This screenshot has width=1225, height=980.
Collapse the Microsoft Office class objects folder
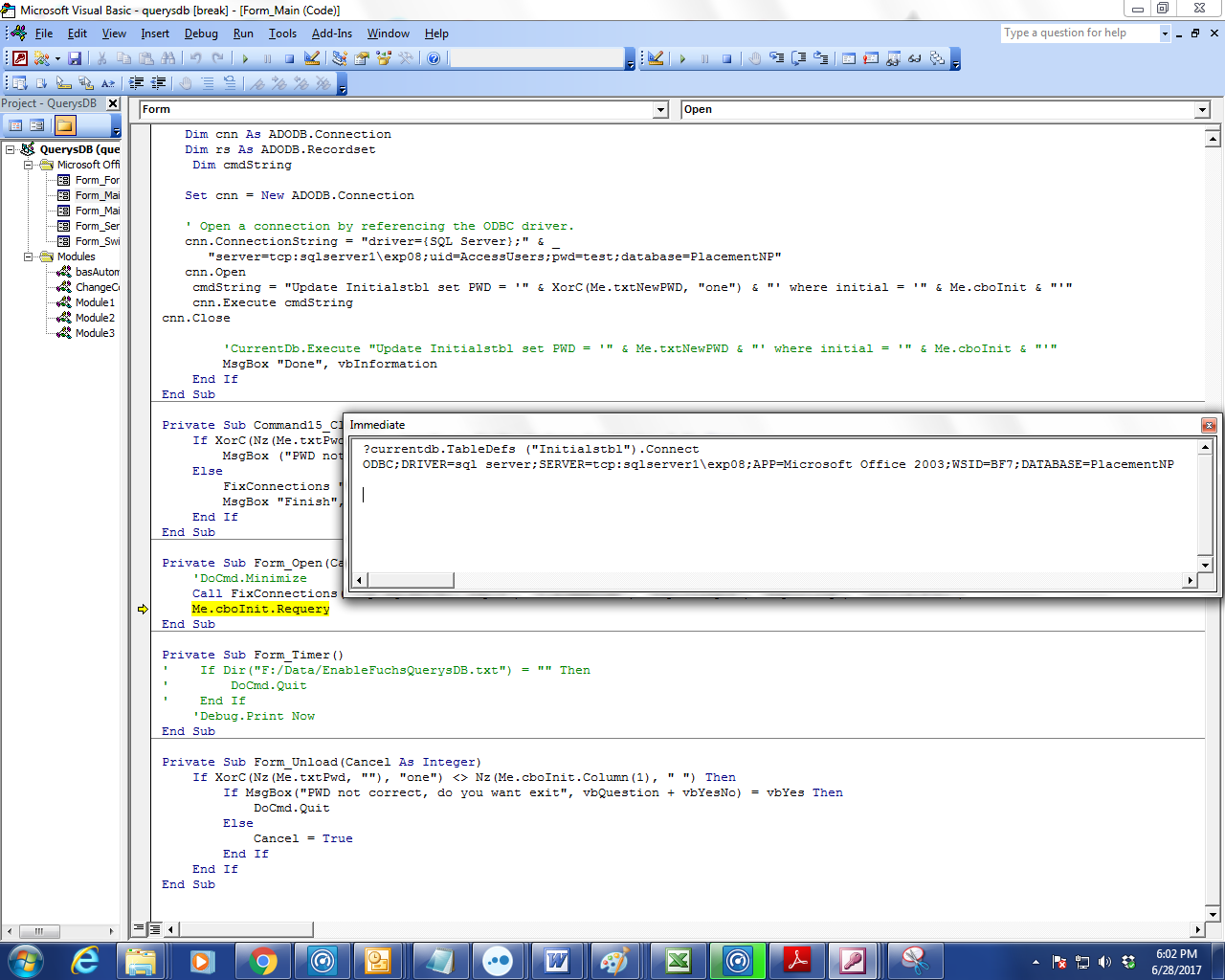coord(29,165)
